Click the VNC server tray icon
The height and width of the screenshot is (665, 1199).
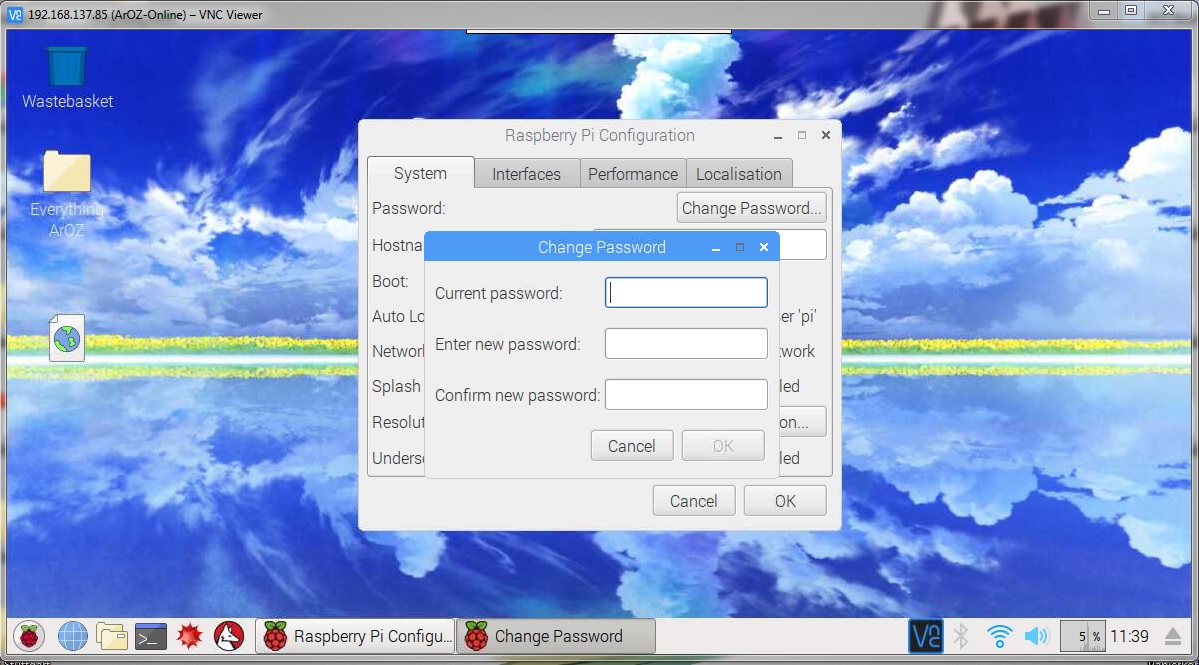pyautogui.click(x=925, y=636)
